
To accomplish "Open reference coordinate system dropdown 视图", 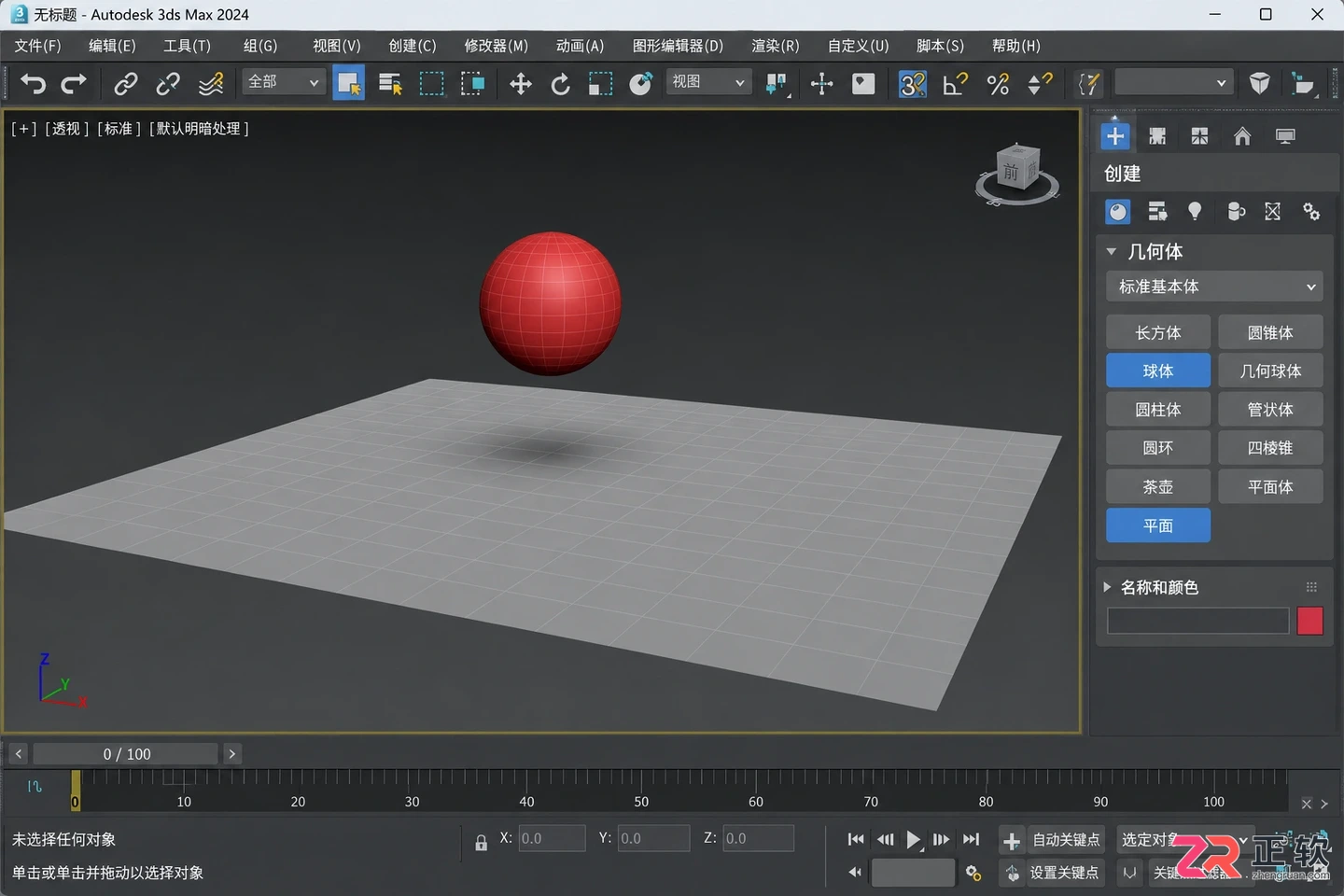I will 708,82.
